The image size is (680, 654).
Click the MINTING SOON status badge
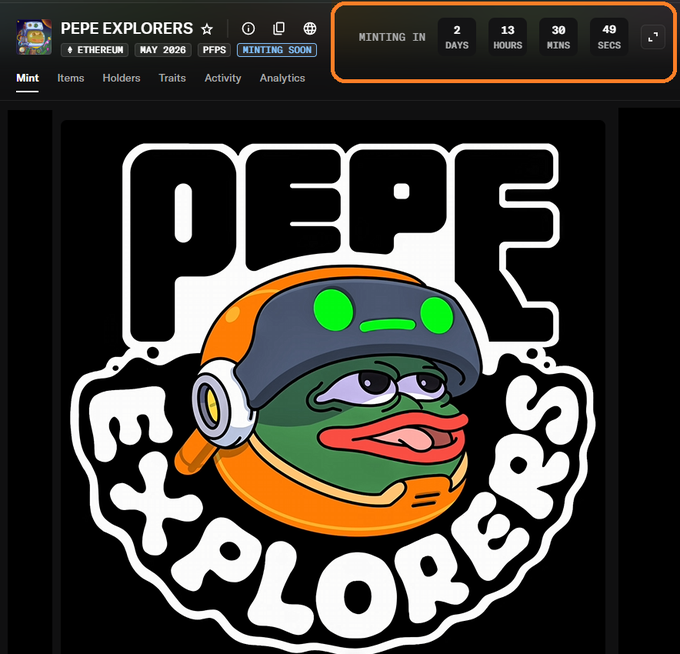pos(277,50)
